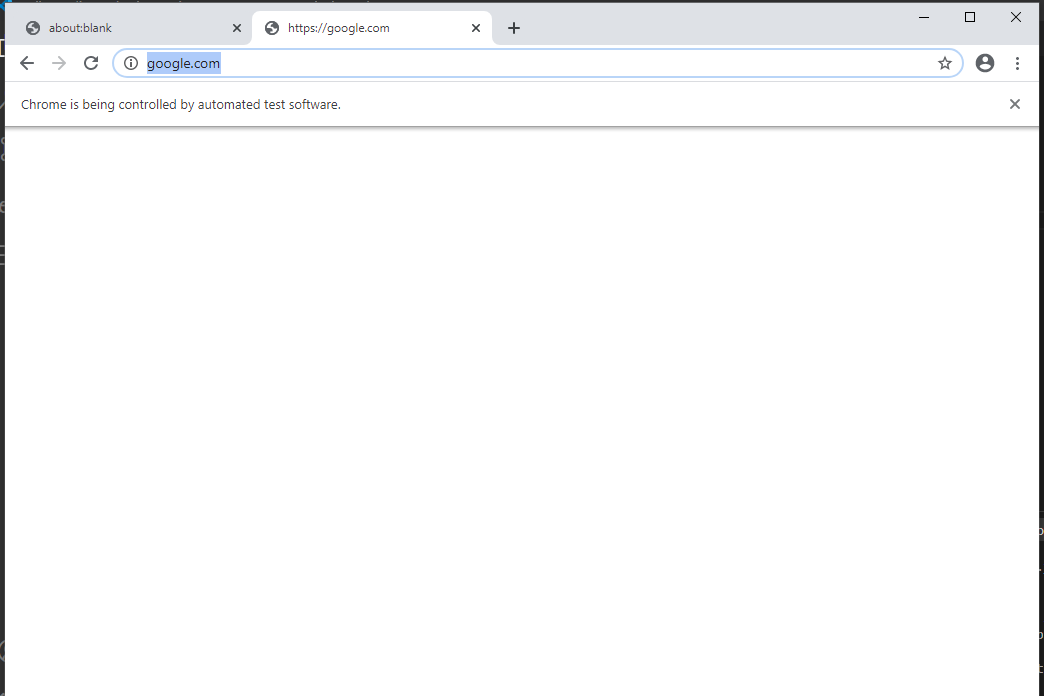Viewport: 1044px width, 696px height.
Task: Go back using the back arrow
Action: tap(27, 63)
